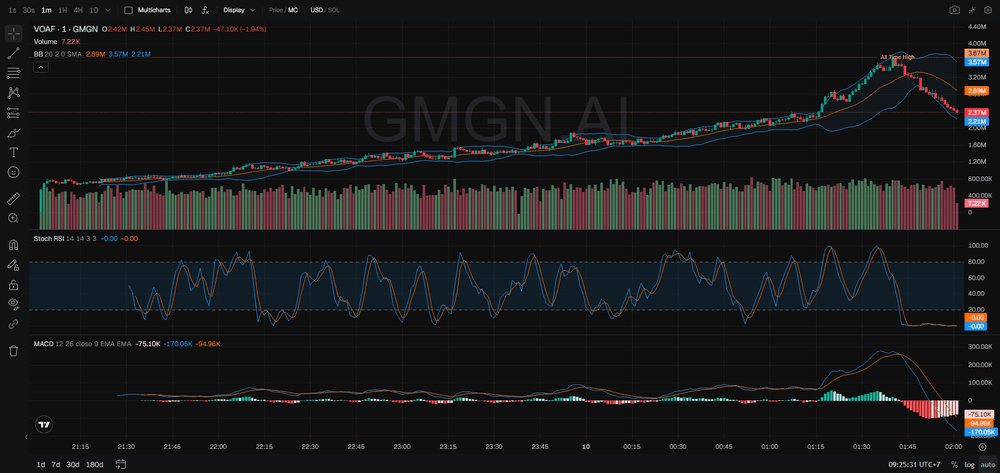Show values in SOL
Screen dimensions: 1000x473
(335, 10)
